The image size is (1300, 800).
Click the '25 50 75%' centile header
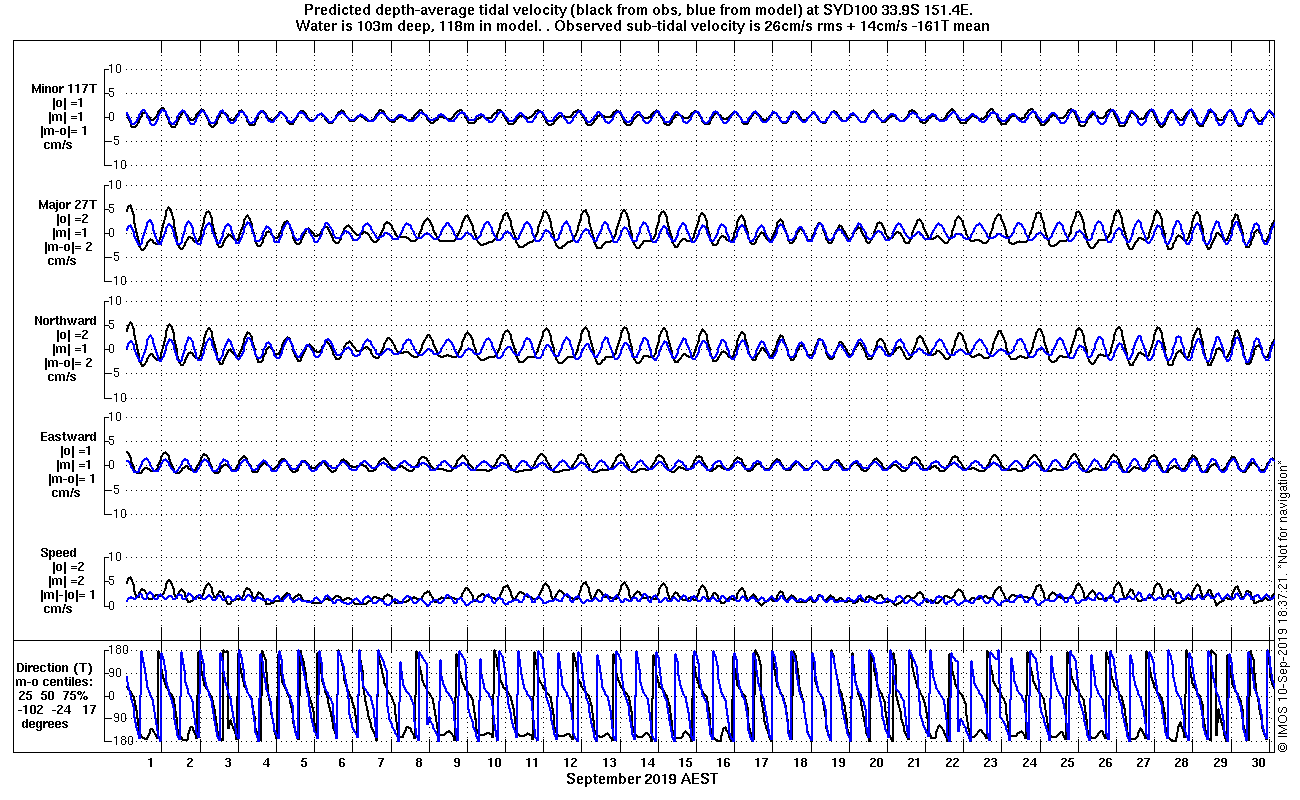pyautogui.click(x=53, y=696)
